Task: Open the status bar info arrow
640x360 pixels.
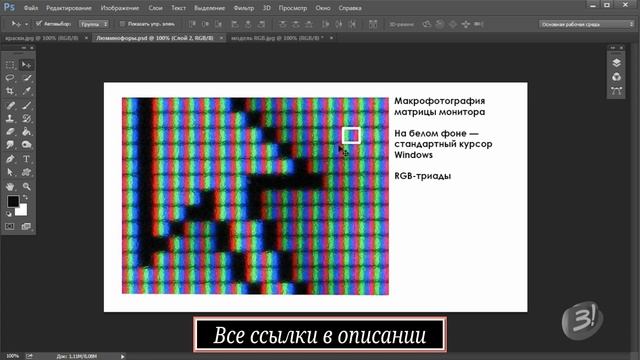Action: 122,356
